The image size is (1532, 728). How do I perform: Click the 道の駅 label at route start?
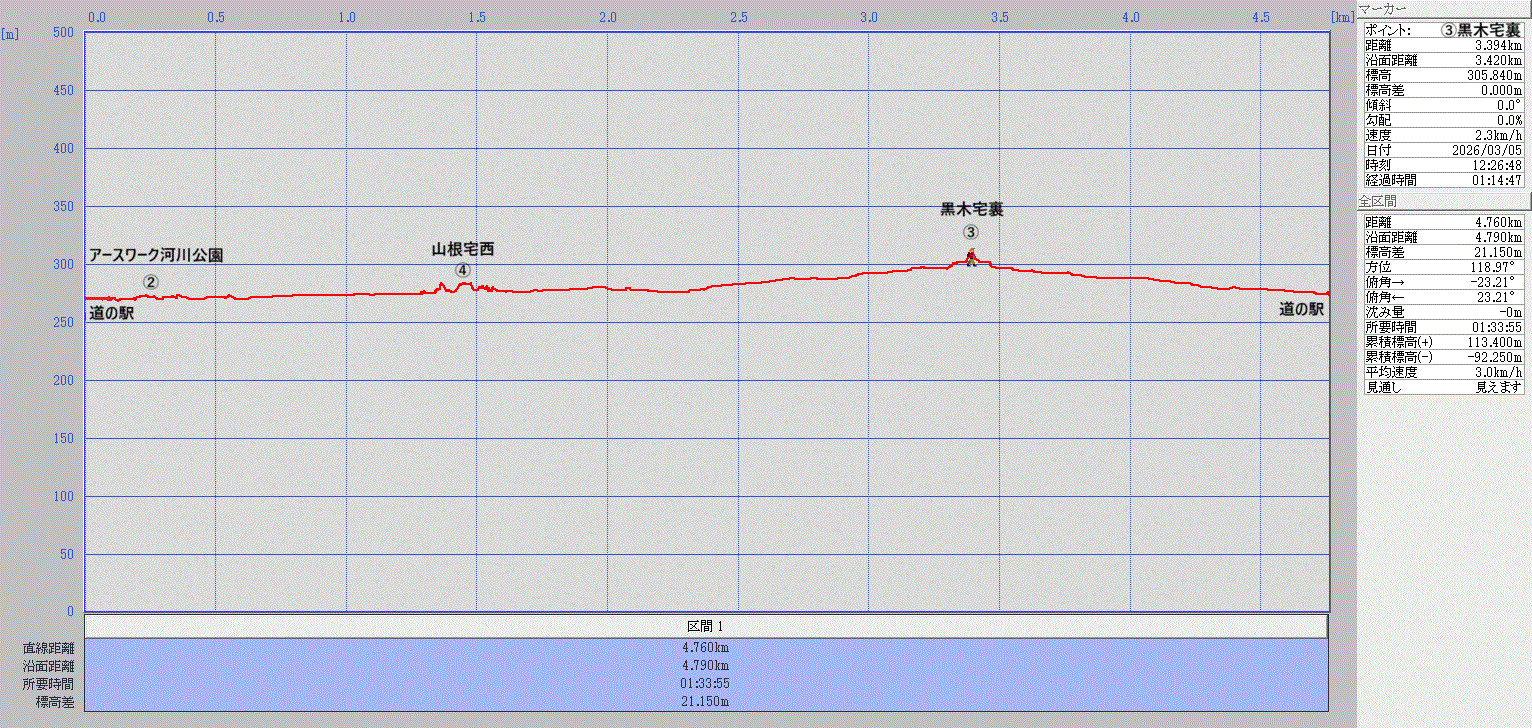point(111,313)
